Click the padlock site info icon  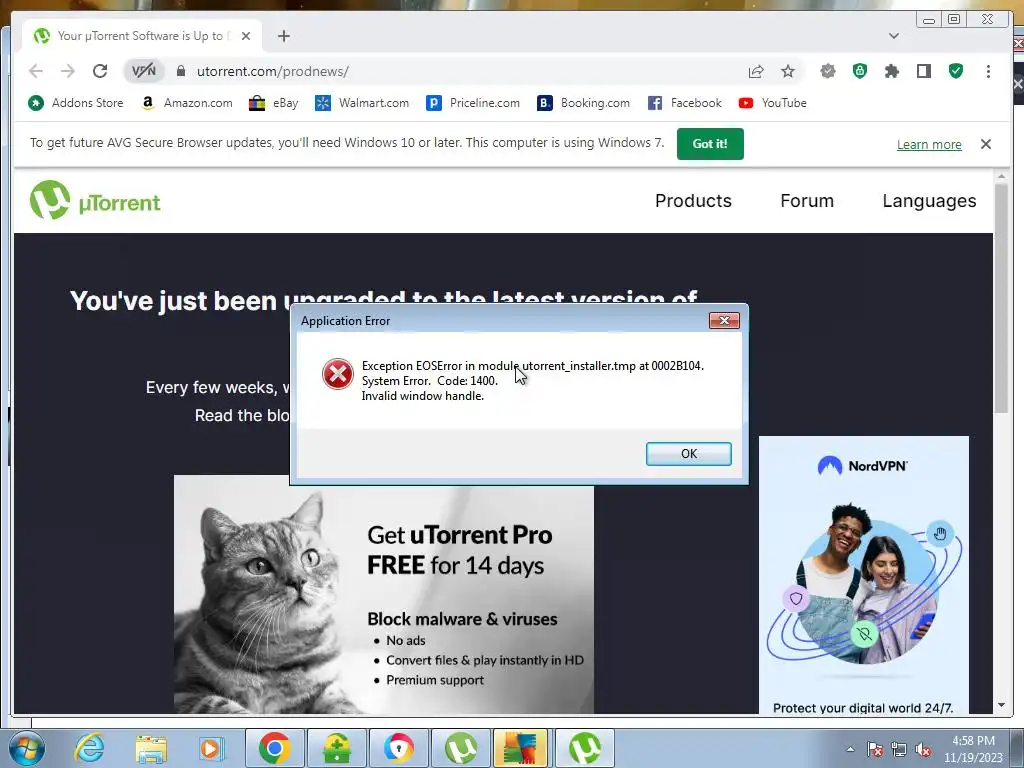pyautogui.click(x=181, y=71)
